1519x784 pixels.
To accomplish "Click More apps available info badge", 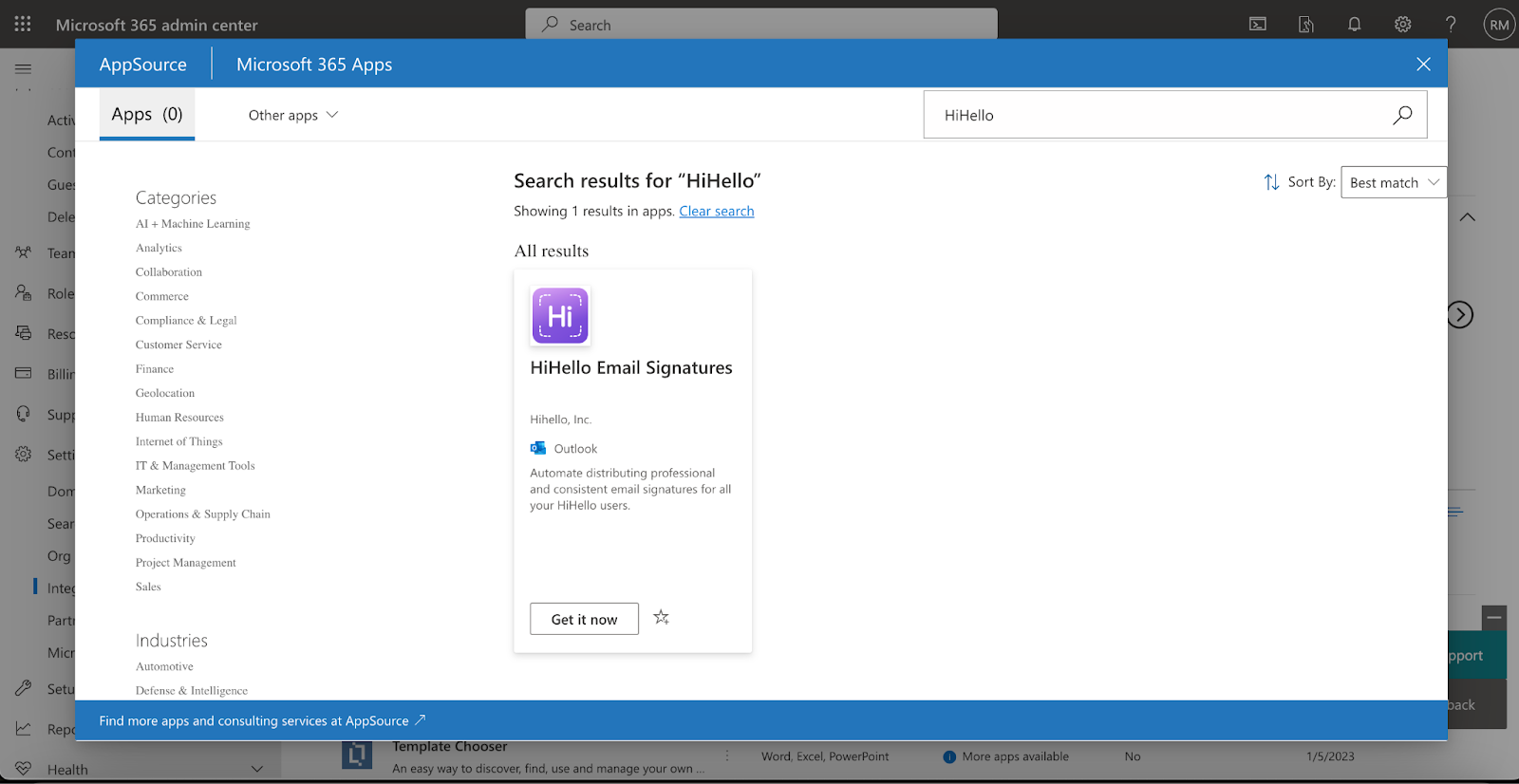I will [1005, 756].
